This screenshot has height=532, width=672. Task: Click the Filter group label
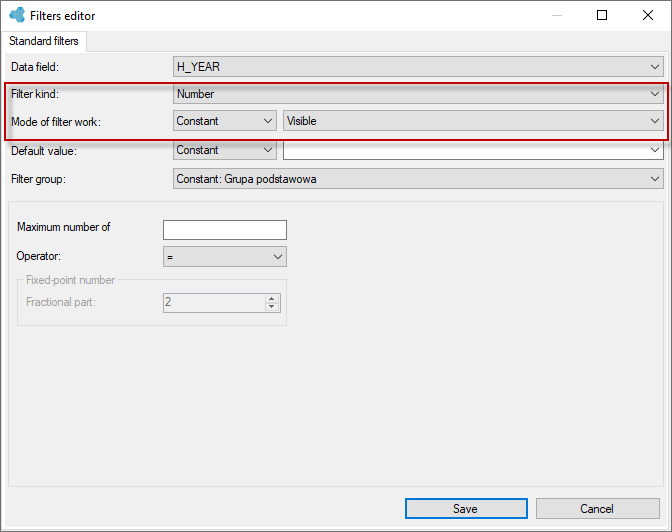pyautogui.click(x=39, y=179)
